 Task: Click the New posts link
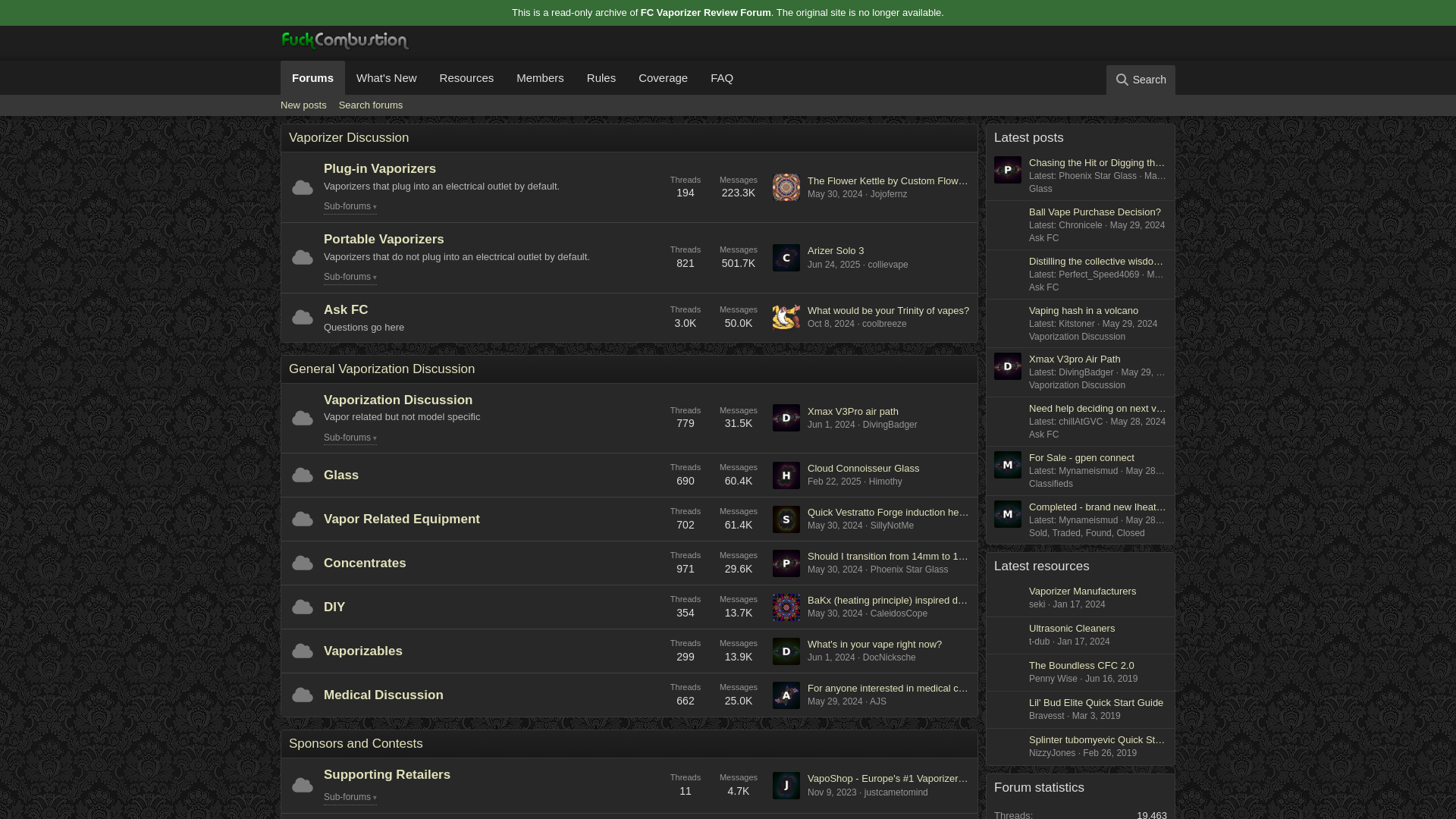(303, 105)
